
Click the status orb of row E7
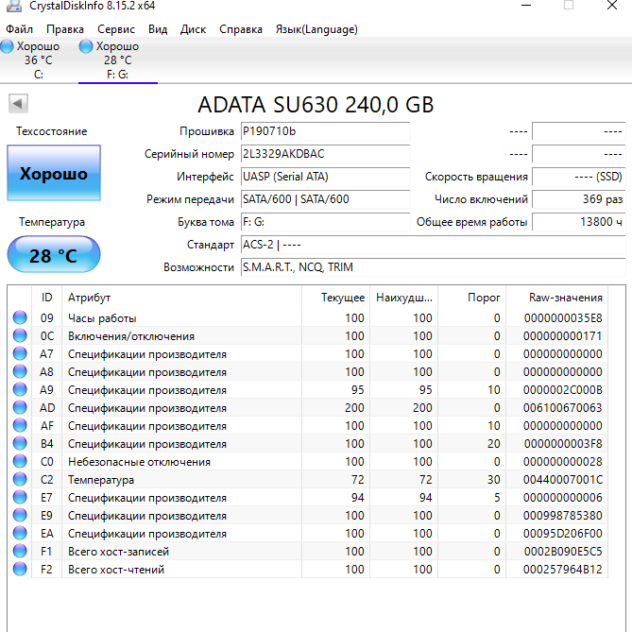[x=20, y=497]
